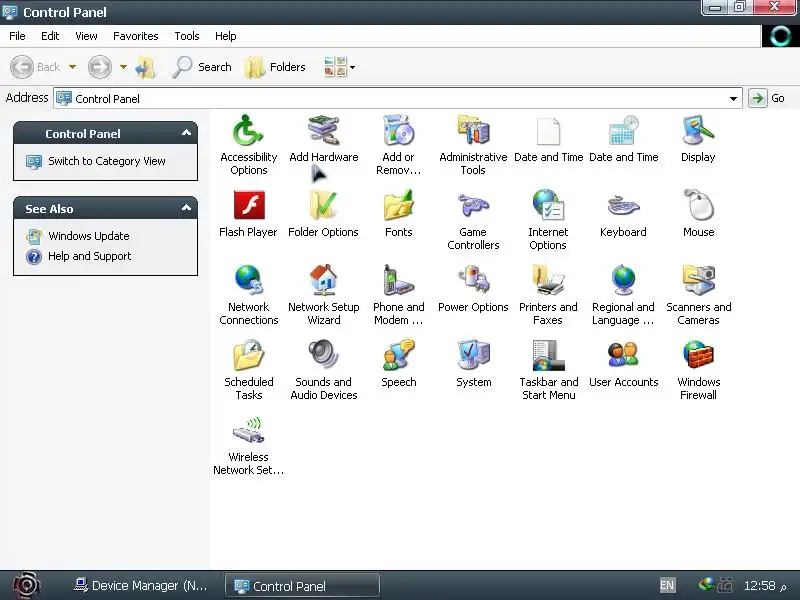Screen dimensions: 800x600
Task: Open Speech settings
Action: (398, 363)
